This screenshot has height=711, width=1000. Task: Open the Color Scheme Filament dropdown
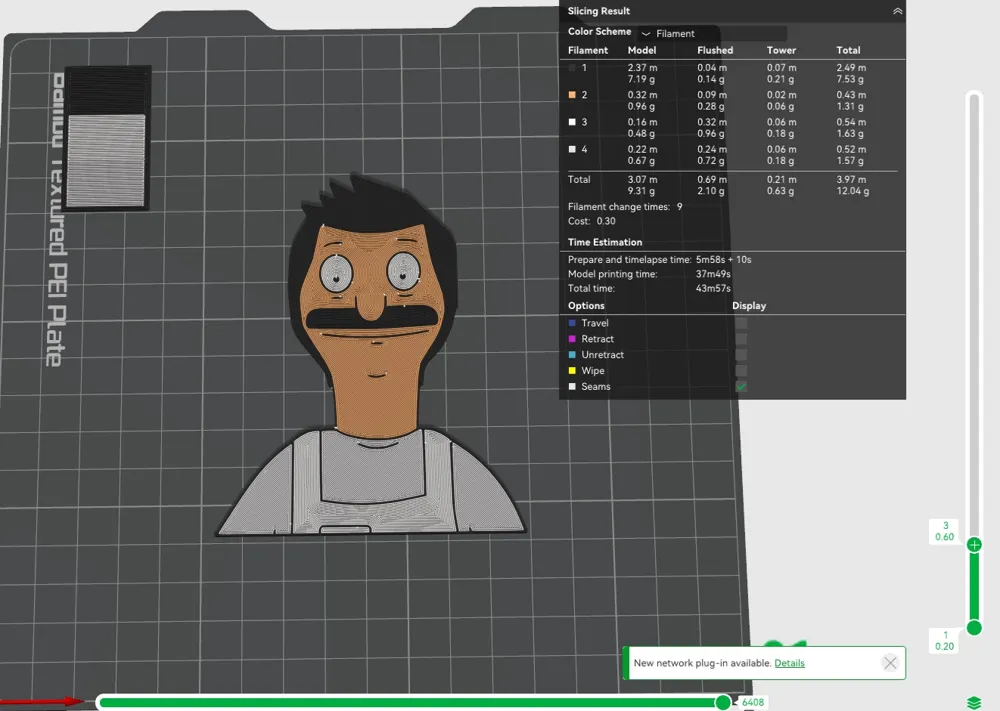coord(712,33)
